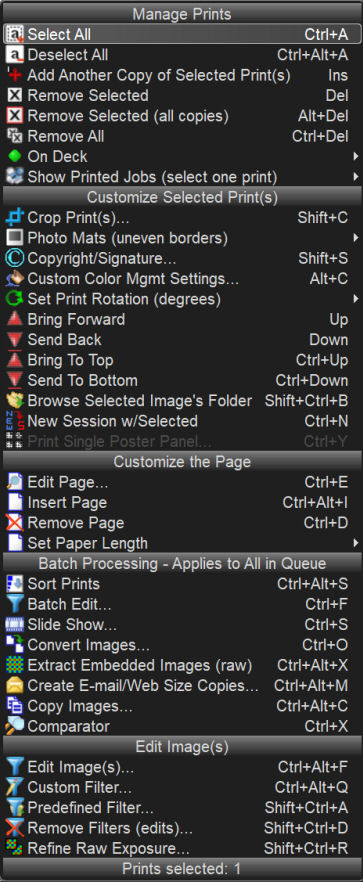This screenshot has height=882, width=363.
Task: Click Show Printed Jobs submenu arrow
Action: [356, 177]
